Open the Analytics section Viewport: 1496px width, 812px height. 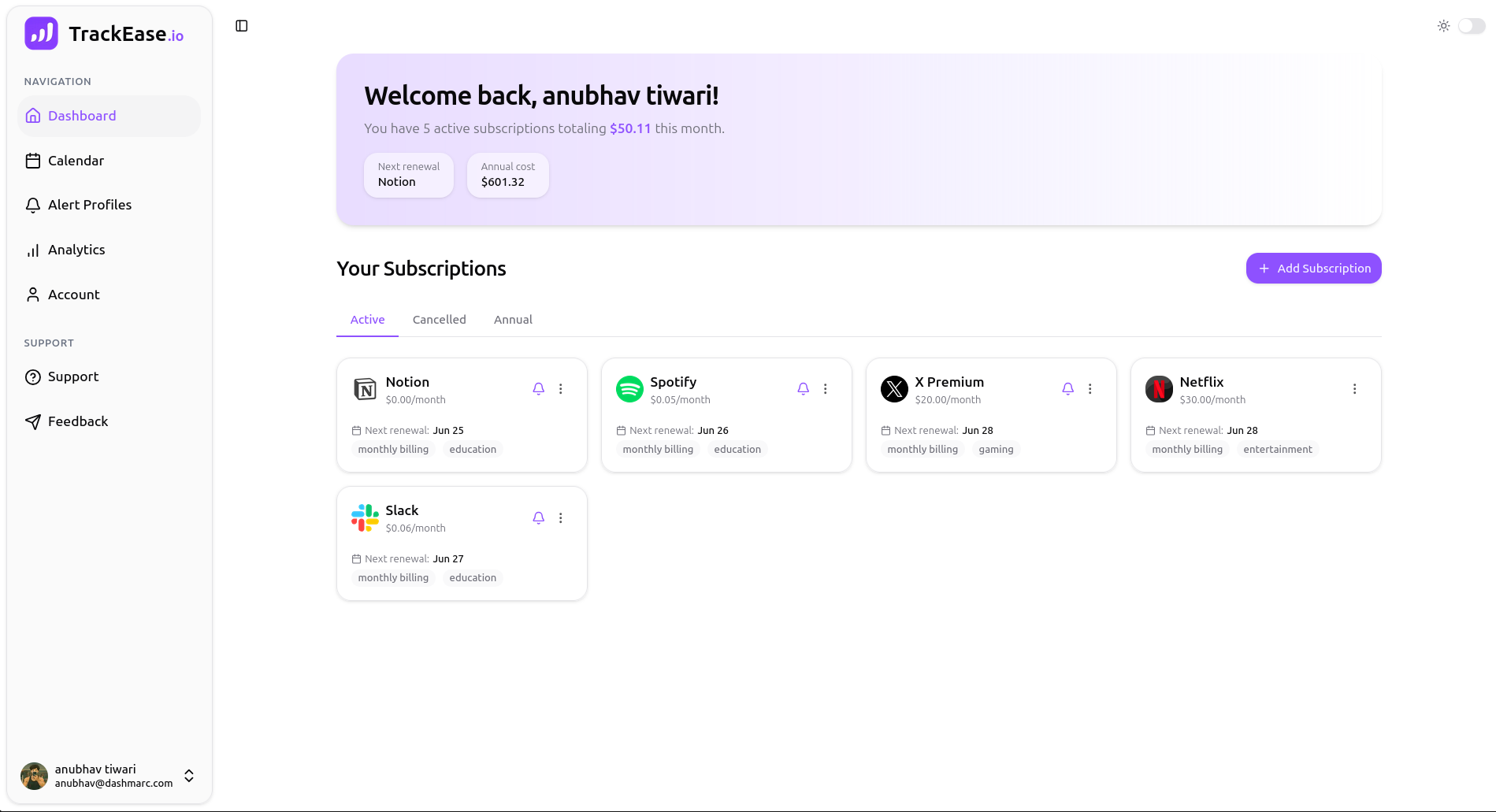pos(76,250)
